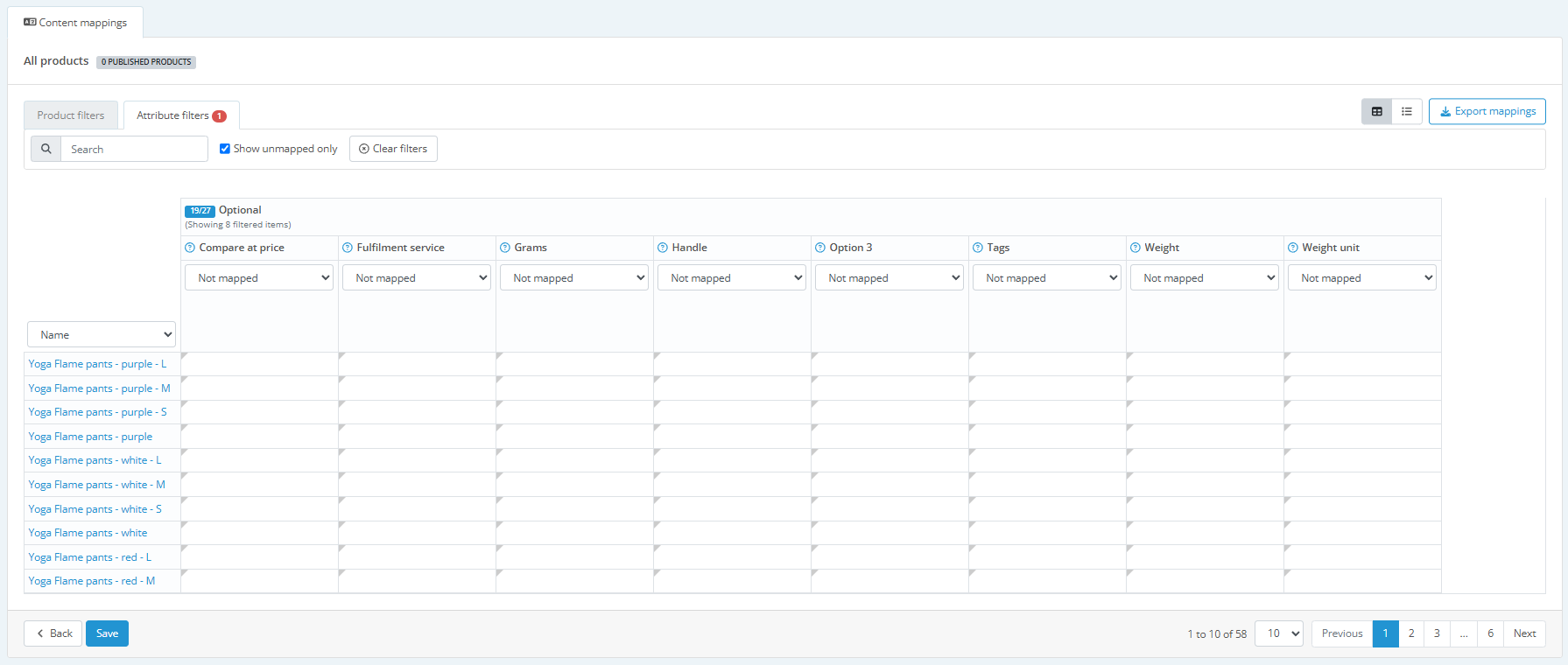This screenshot has height=665, width=1568.
Task: Open Yoga Flame pants - red - M
Action: point(91,581)
